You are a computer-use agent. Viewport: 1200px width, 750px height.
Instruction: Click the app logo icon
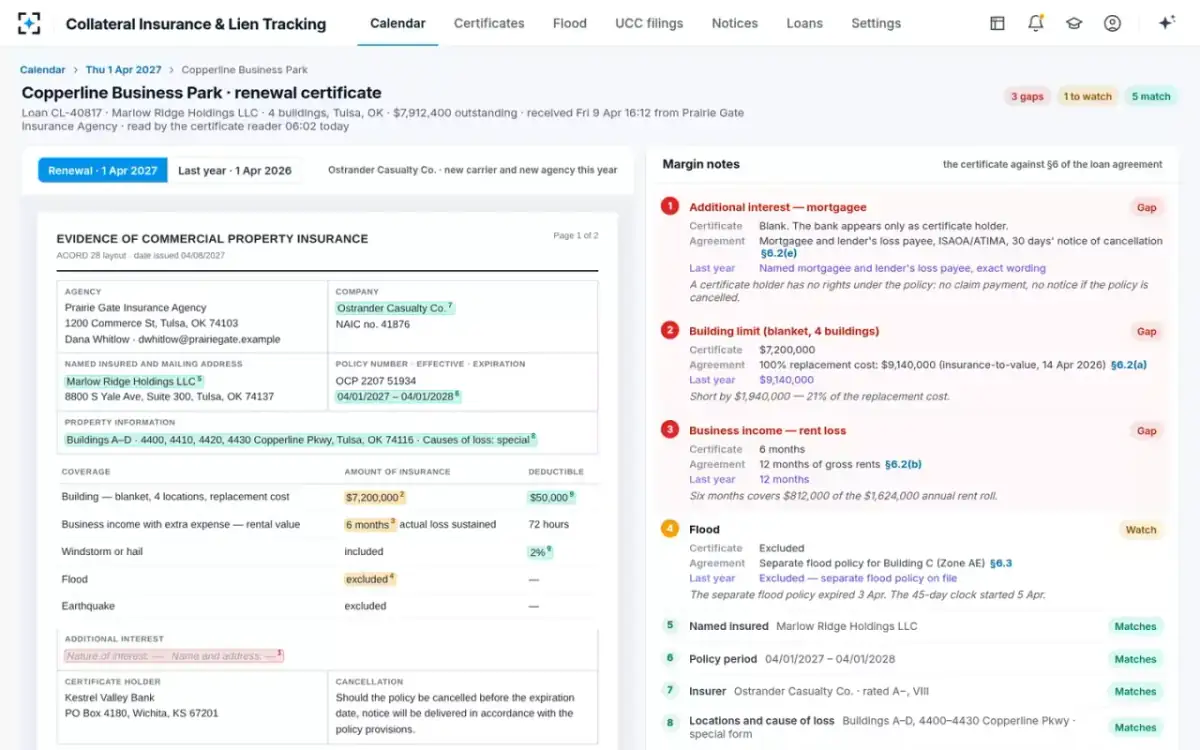coord(30,23)
